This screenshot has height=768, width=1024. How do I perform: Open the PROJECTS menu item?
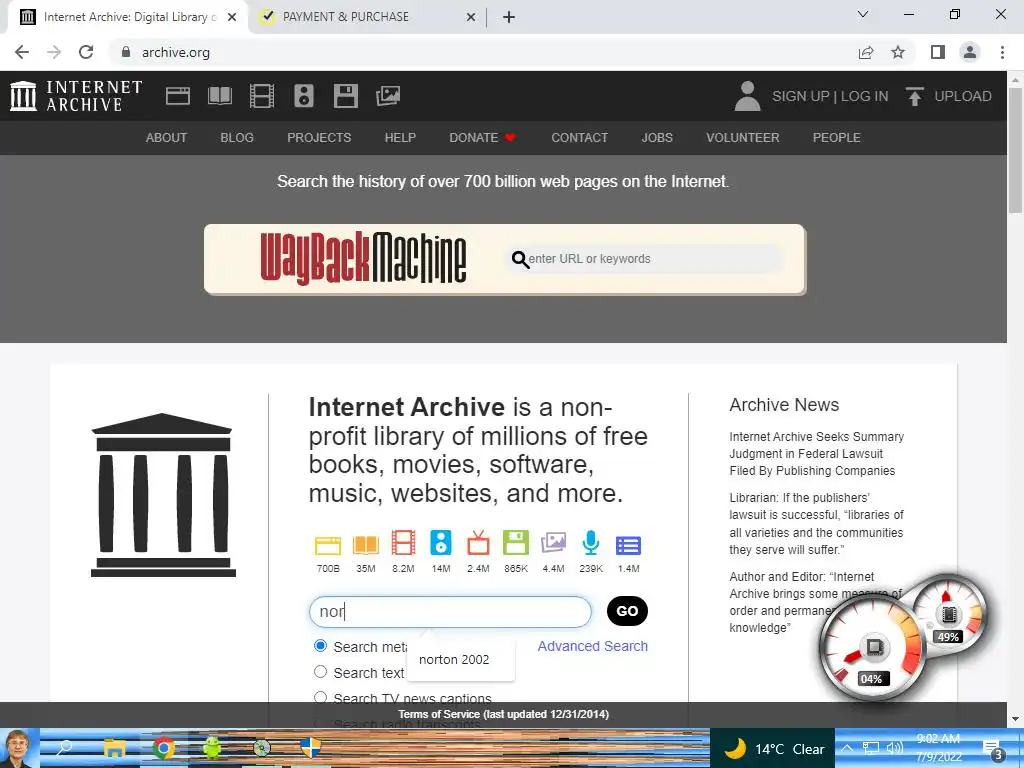point(319,138)
